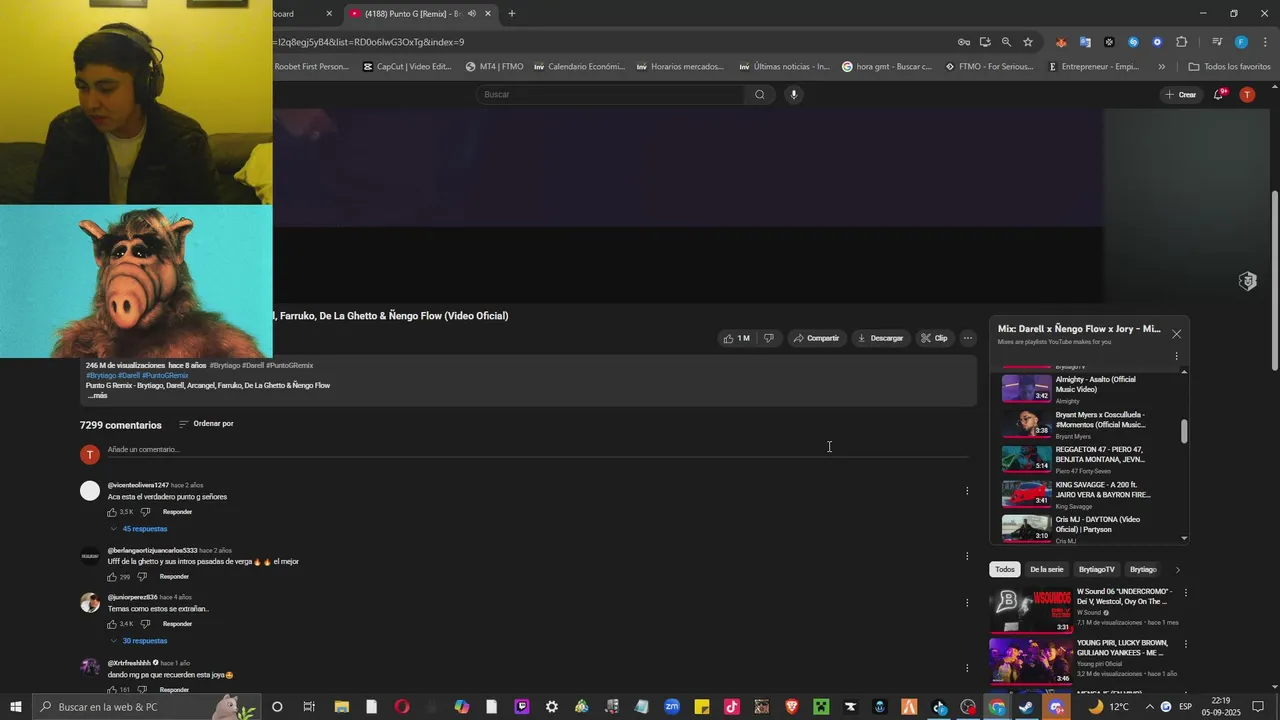1280x720 pixels.
Task: Open options for berlangaortizjuancarlos5333 comment
Action: point(967,556)
